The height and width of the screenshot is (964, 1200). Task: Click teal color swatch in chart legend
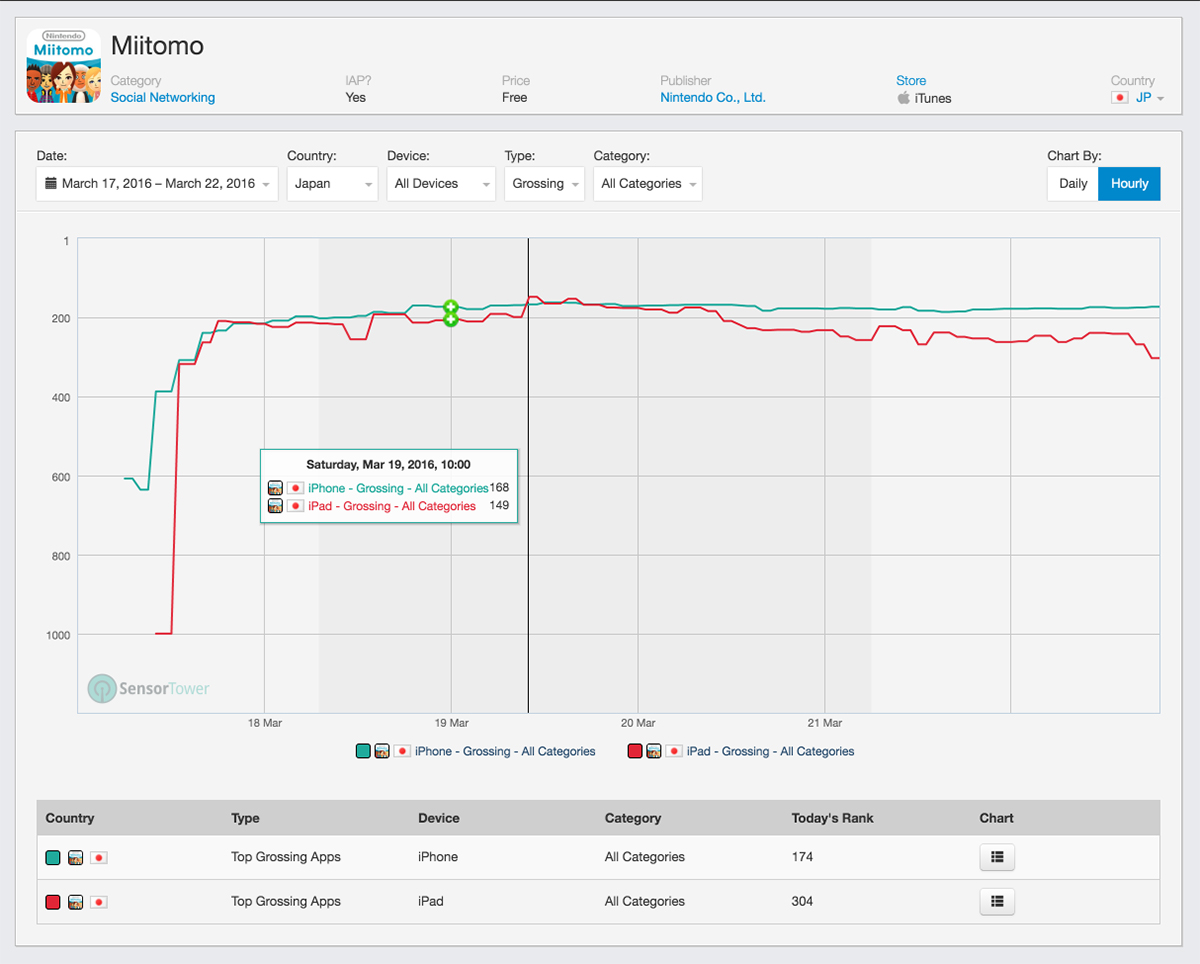click(364, 752)
